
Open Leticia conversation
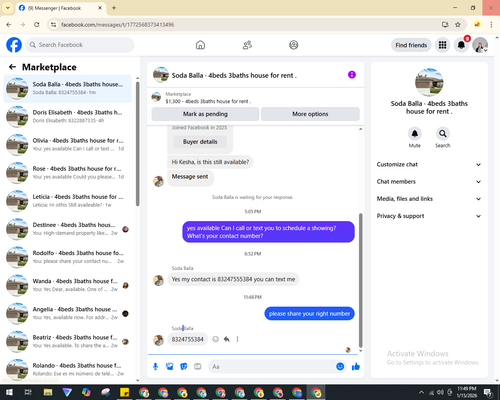coord(68,201)
